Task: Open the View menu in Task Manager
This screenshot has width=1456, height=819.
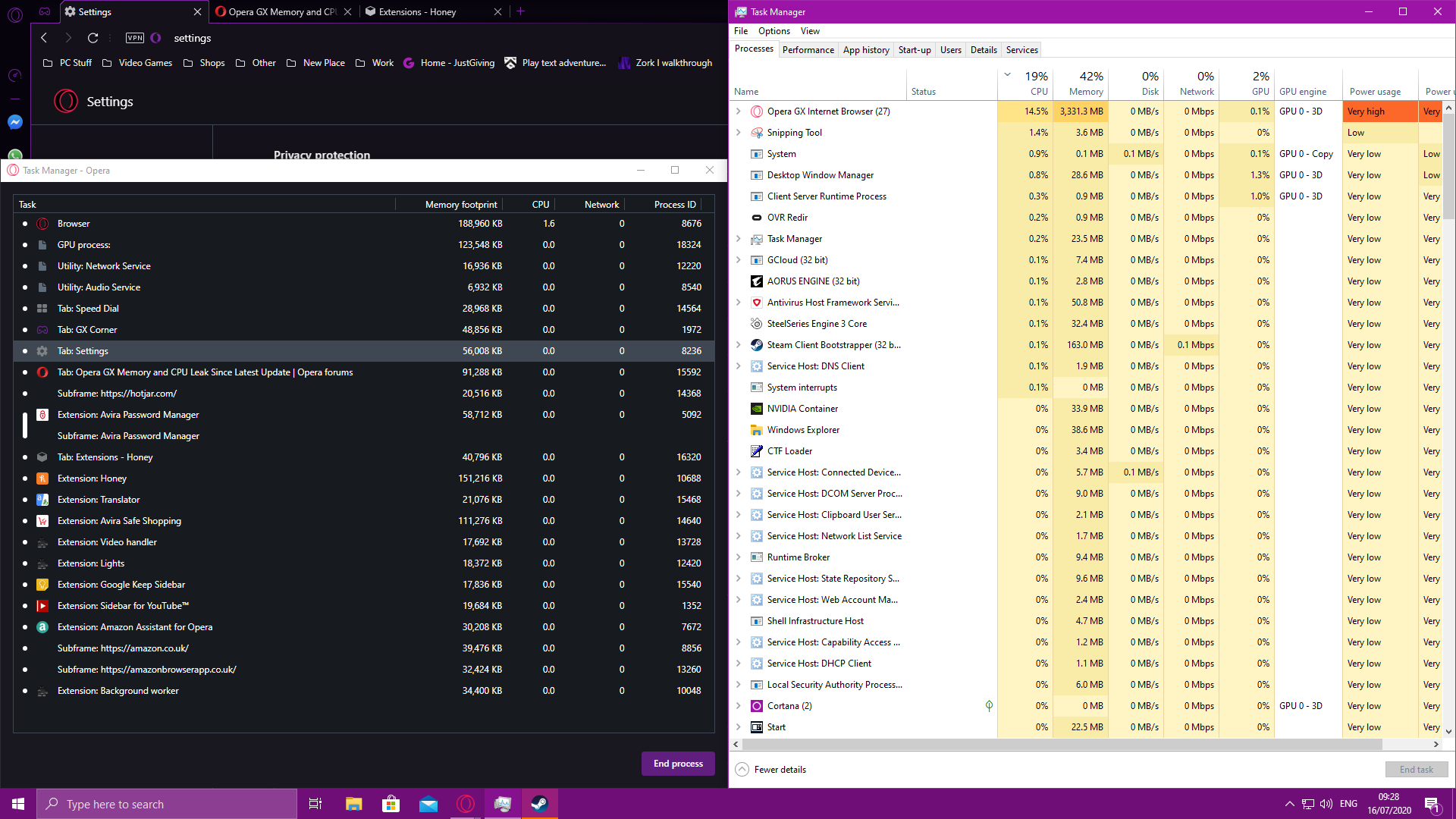Action: tap(810, 30)
